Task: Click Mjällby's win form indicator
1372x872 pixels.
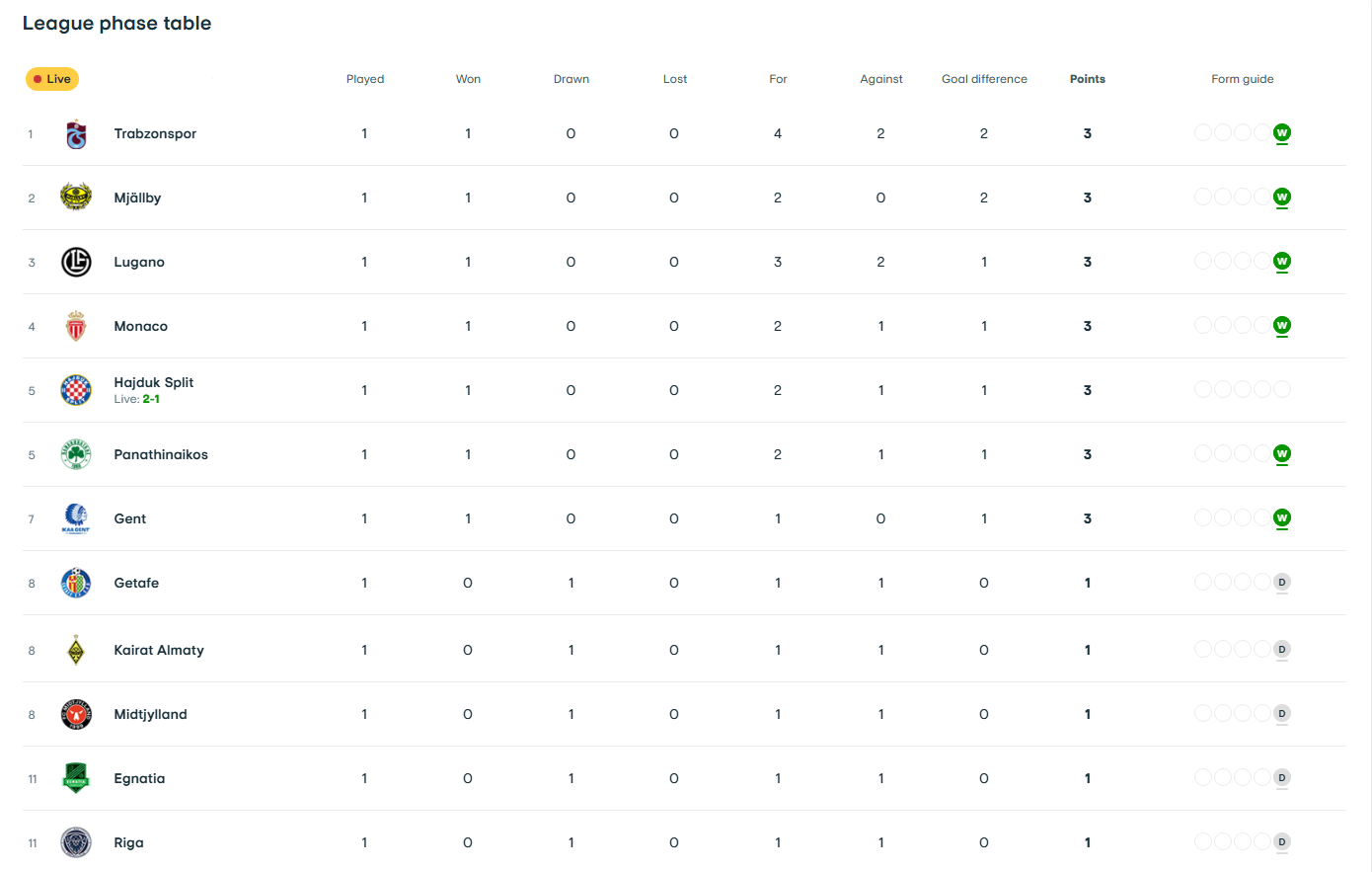Action: [x=1282, y=198]
